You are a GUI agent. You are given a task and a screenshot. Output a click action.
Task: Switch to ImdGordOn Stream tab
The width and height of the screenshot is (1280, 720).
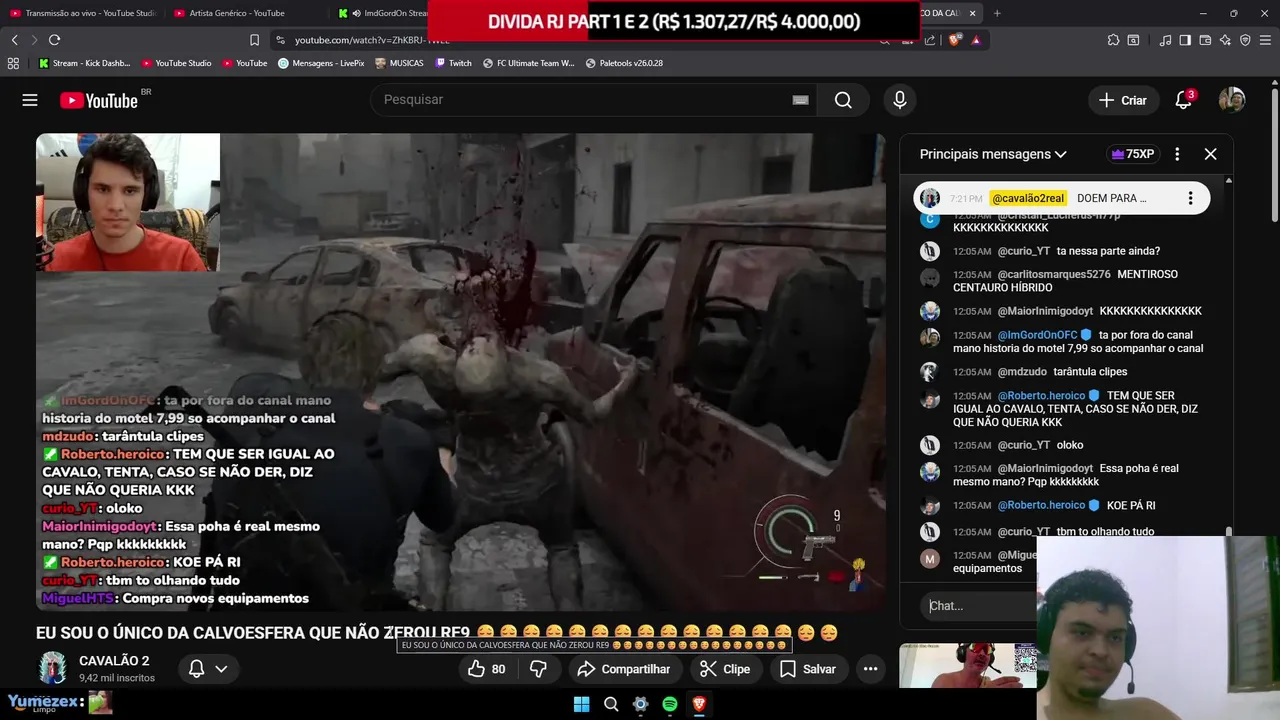tap(382, 13)
